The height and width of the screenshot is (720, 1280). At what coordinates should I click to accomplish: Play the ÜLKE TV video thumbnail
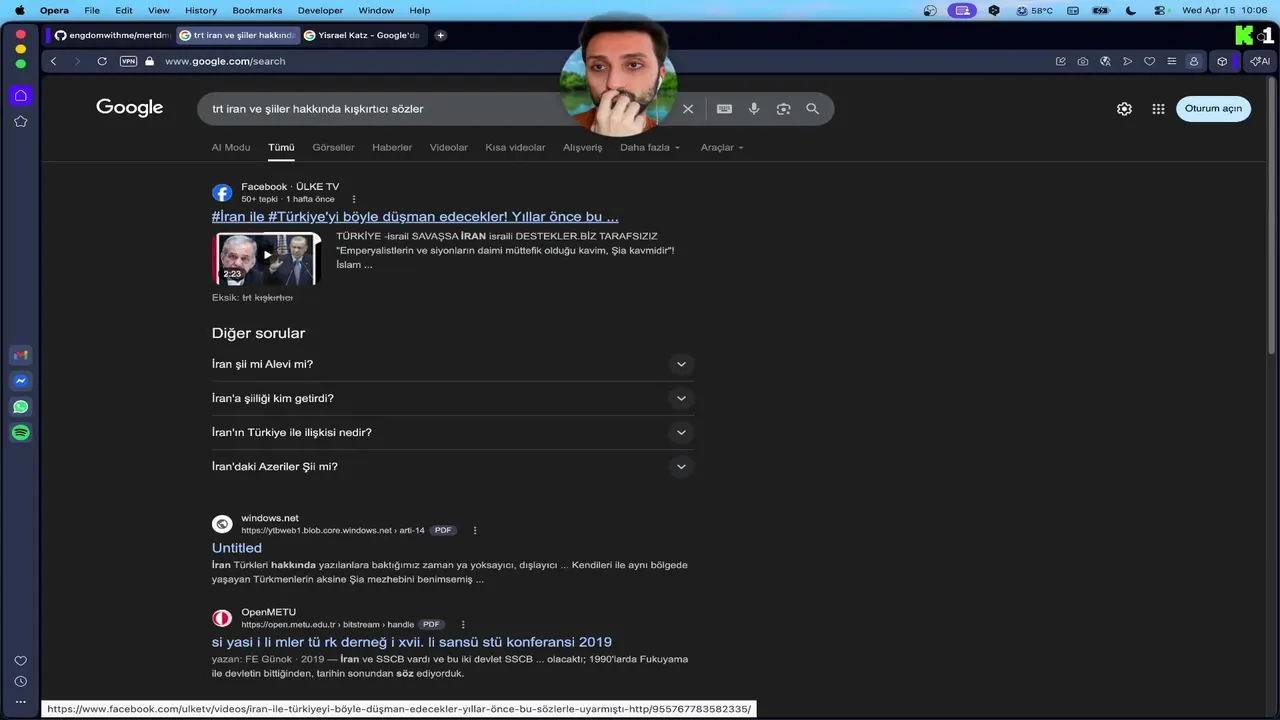point(266,258)
